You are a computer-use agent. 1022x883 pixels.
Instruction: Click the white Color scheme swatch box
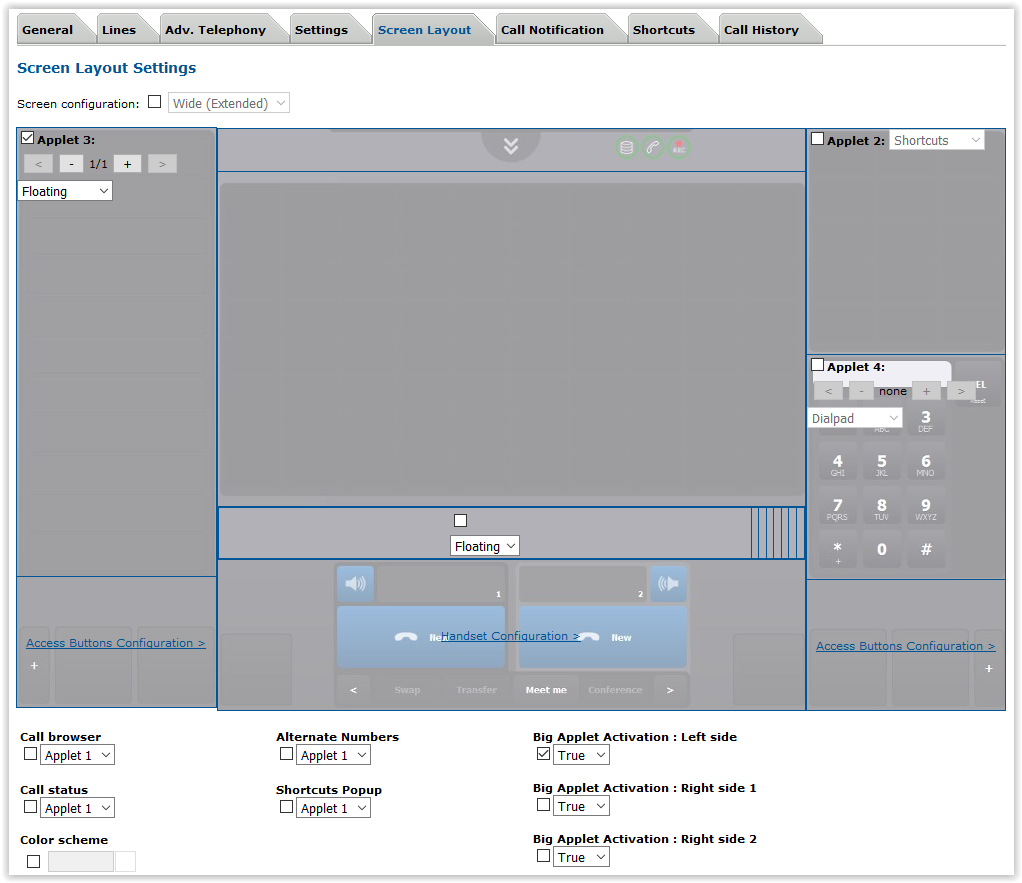tap(125, 861)
